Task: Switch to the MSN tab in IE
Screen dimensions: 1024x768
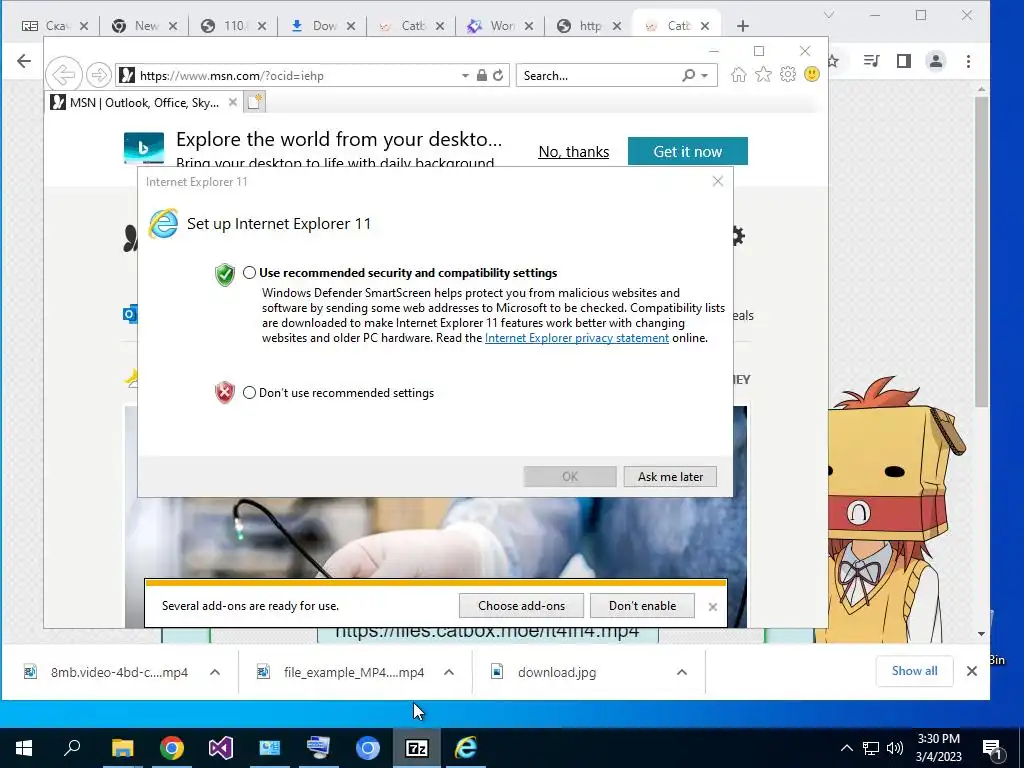Action: (x=143, y=103)
